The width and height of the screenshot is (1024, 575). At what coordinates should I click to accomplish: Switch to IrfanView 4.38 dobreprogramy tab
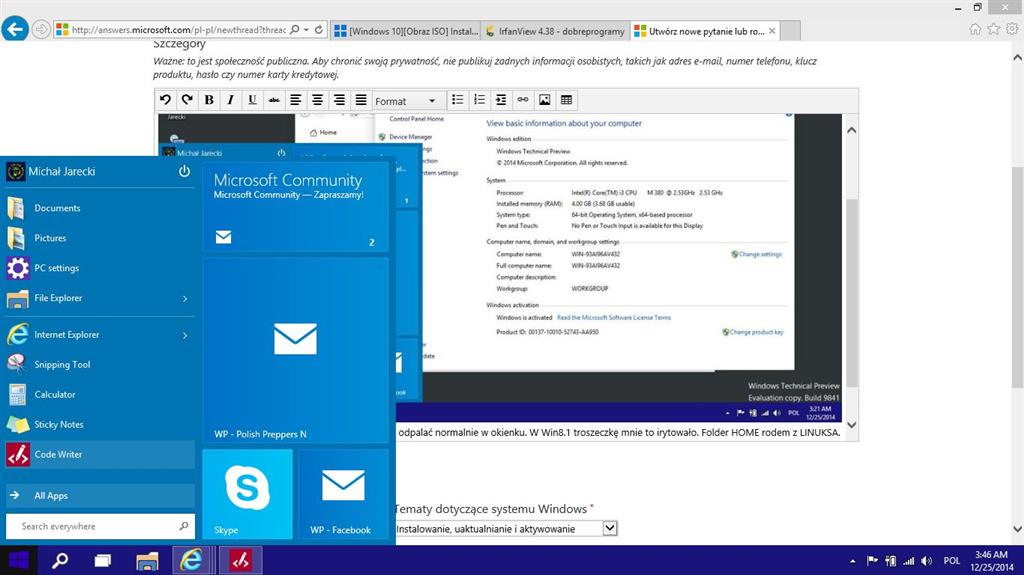coord(555,31)
